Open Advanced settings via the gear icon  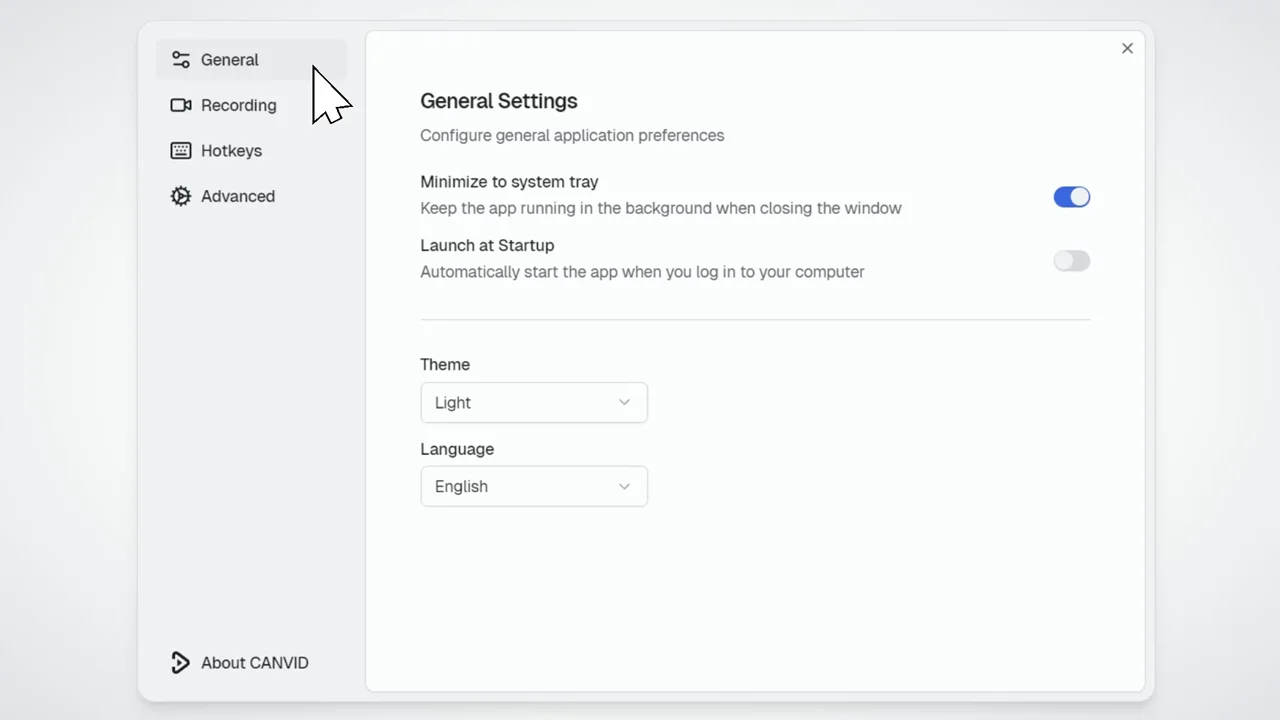point(180,196)
